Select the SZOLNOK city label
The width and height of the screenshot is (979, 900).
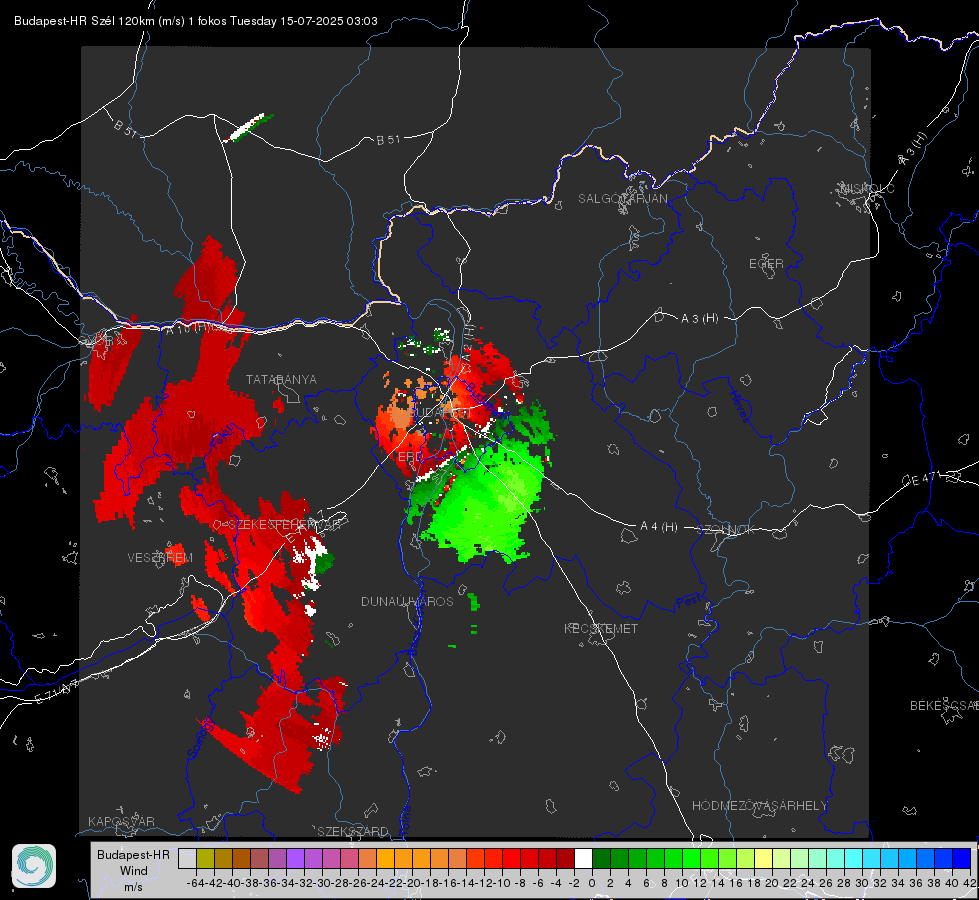[727, 530]
